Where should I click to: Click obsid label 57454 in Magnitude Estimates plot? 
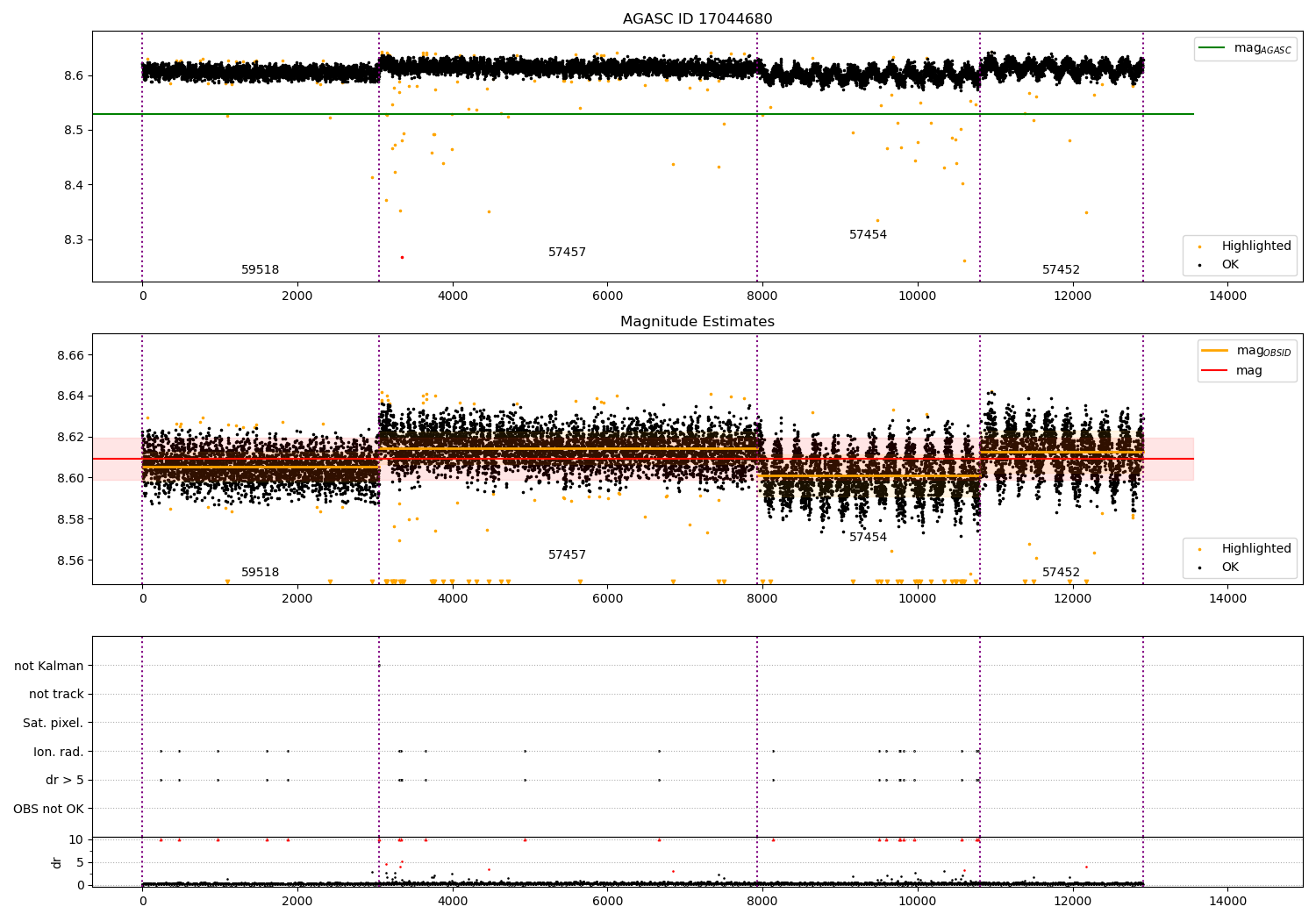tap(868, 538)
